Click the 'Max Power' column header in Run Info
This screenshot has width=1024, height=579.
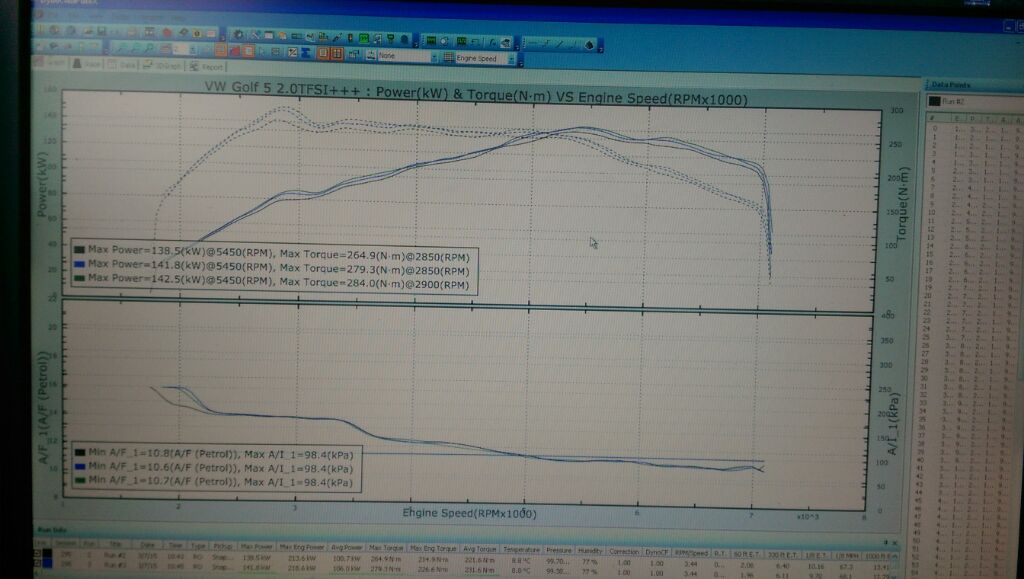tap(256, 549)
